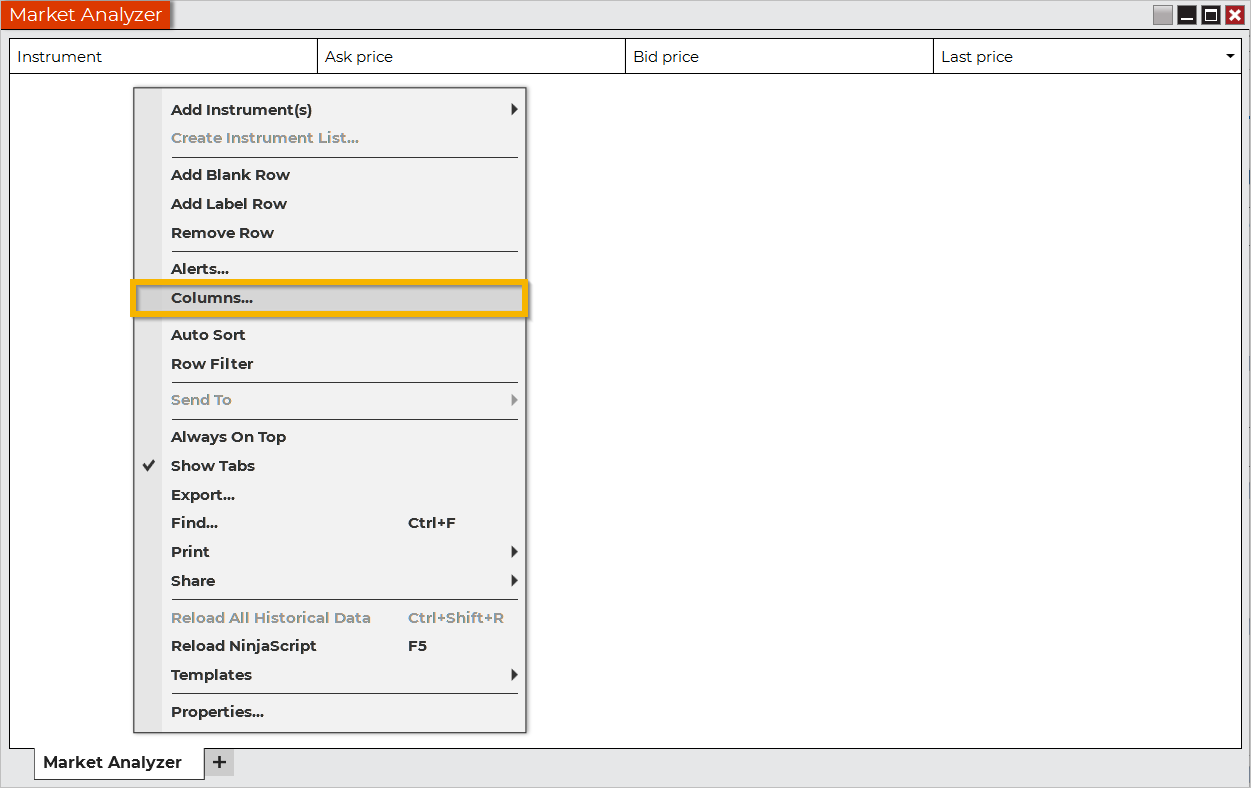Expand the Print submenu
This screenshot has height=788, width=1251.
514,552
